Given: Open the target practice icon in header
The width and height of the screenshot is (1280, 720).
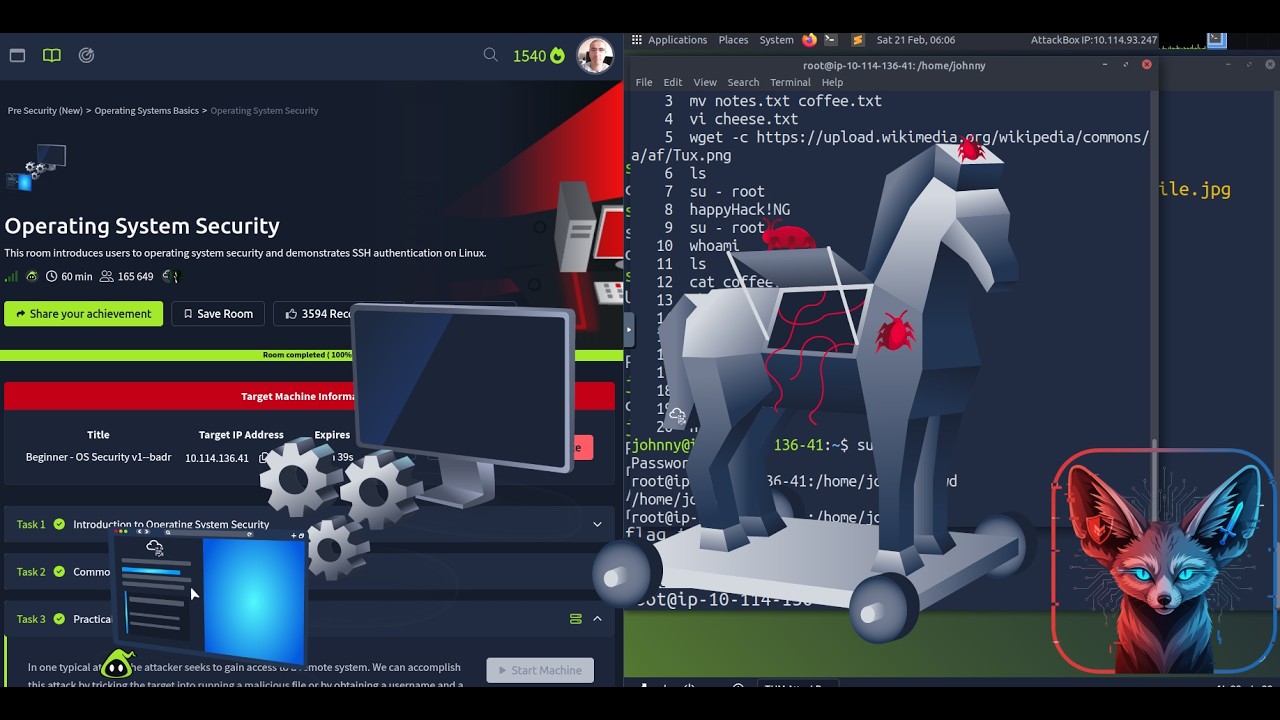Looking at the screenshot, I should click(87, 56).
